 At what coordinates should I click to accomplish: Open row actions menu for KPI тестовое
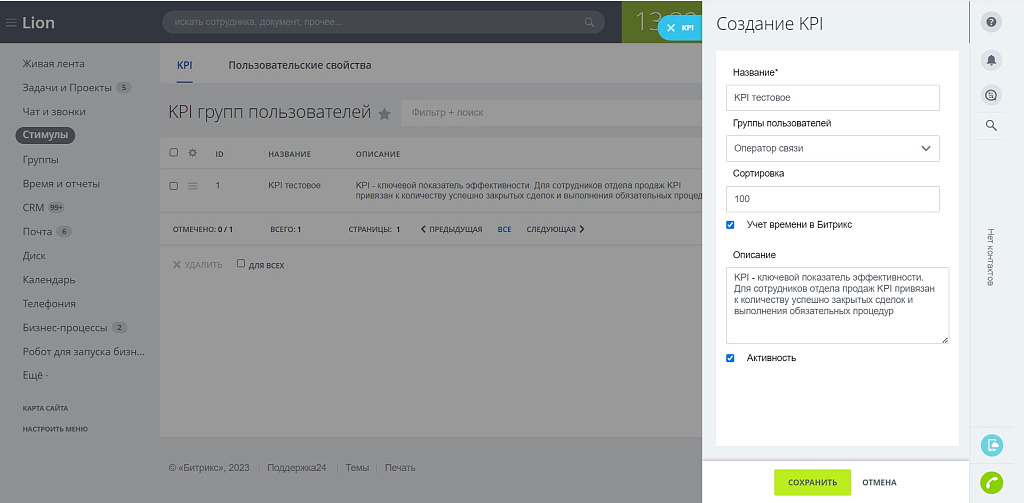tap(193, 186)
